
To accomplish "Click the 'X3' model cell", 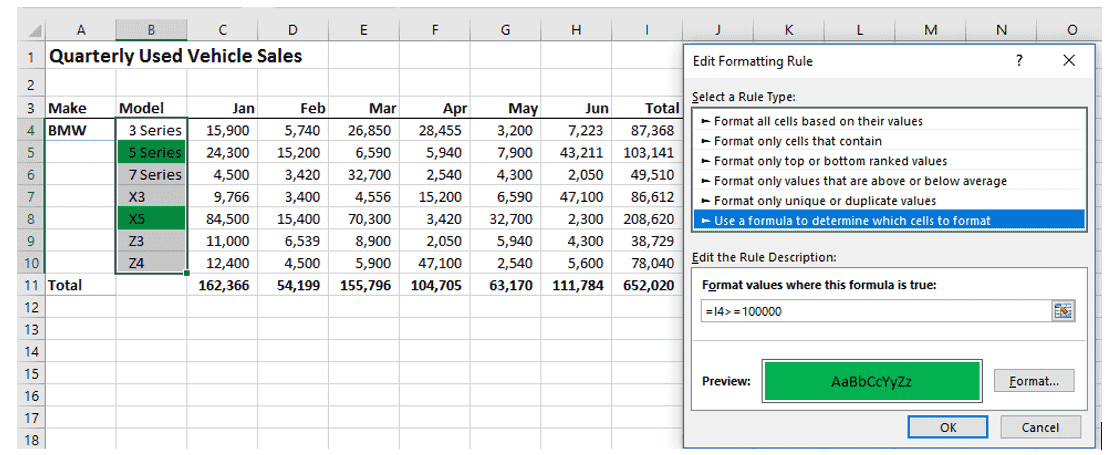I will pyautogui.click(x=152, y=196).
